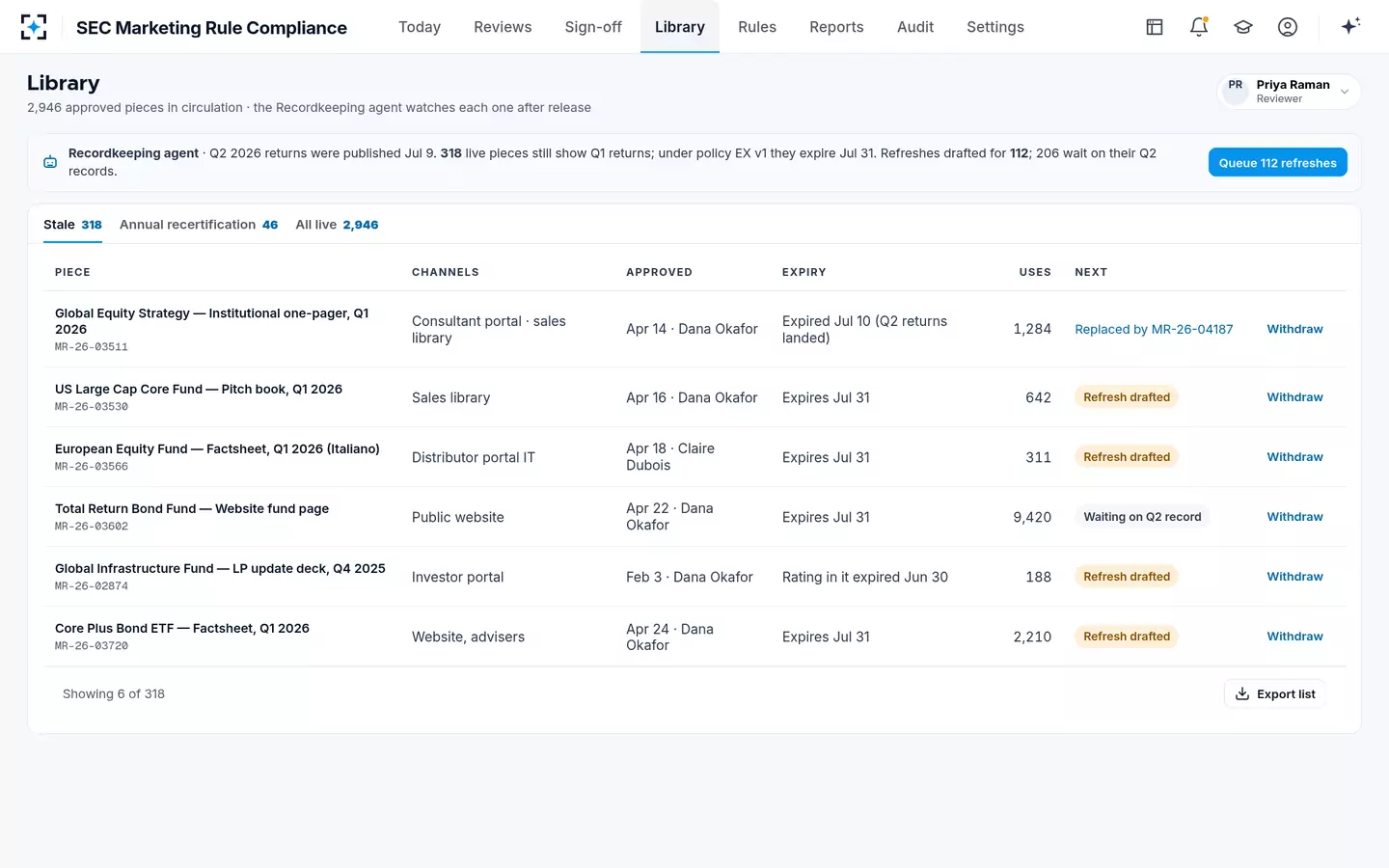The width and height of the screenshot is (1389, 868).
Task: Open the user account icon
Action: pyautogui.click(x=1288, y=27)
